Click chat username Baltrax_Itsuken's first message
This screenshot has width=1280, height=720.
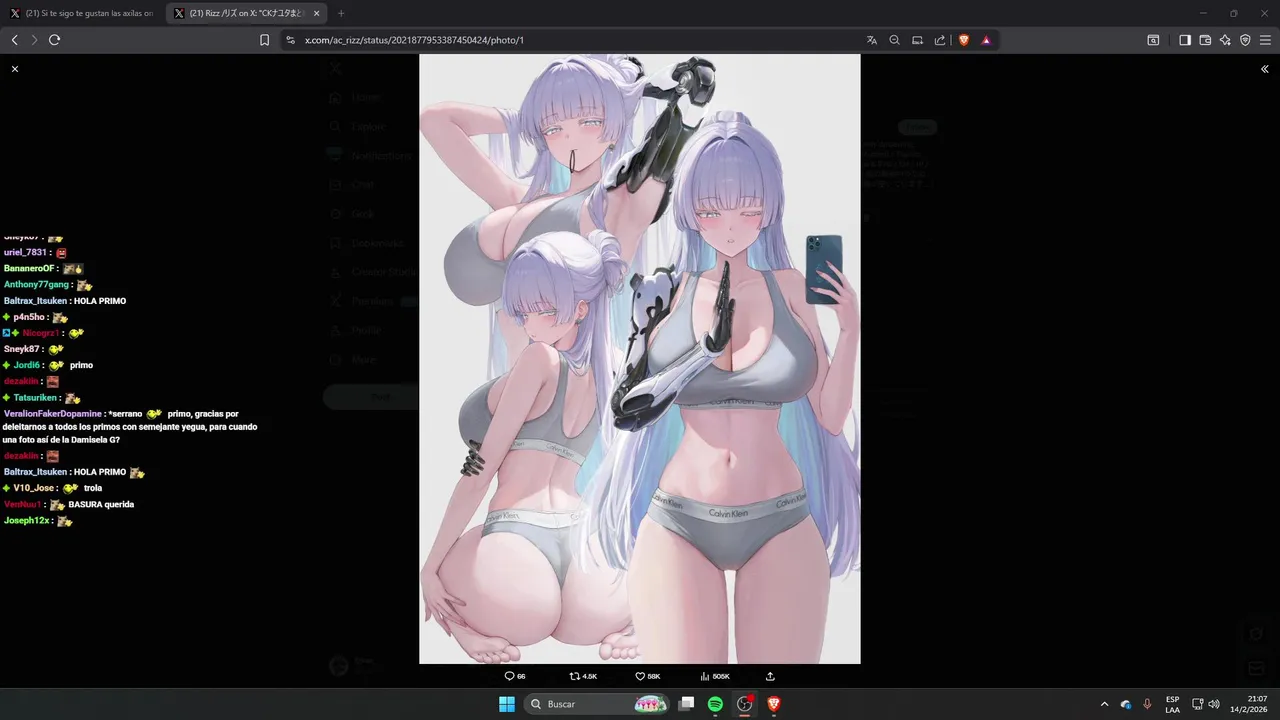[x=35, y=301]
